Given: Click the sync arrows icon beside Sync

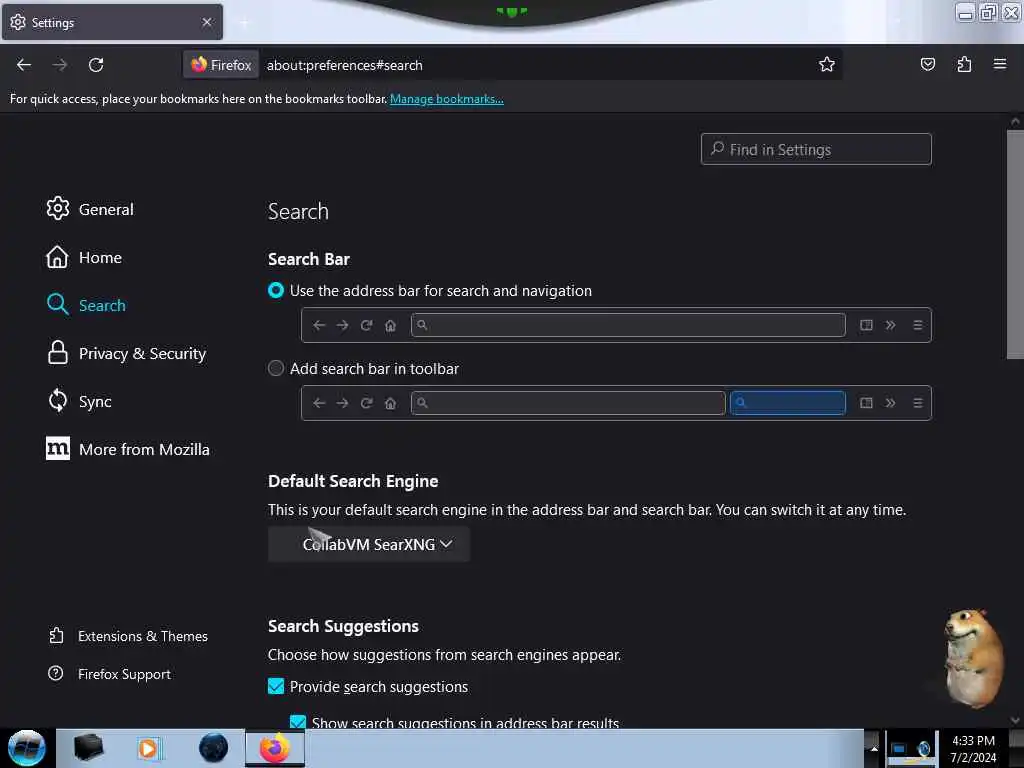Looking at the screenshot, I should [57, 401].
